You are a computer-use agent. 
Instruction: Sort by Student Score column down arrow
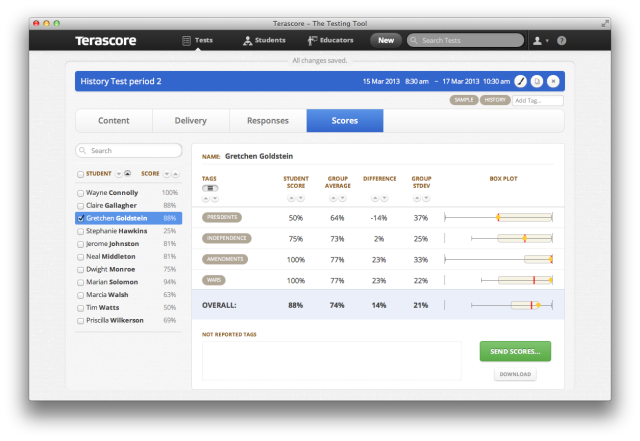300,198
